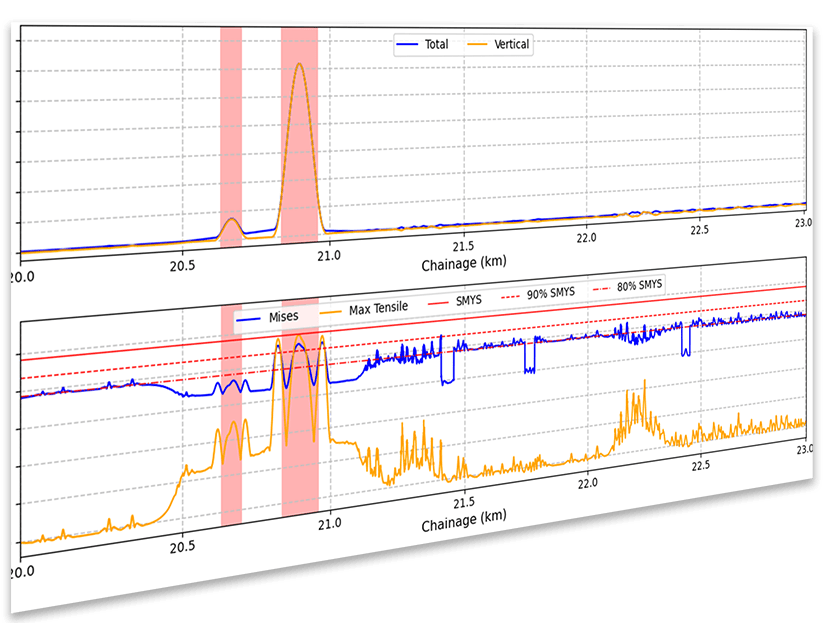Click the "Mises" legend label
This screenshot has width=828, height=623.
[x=284, y=317]
